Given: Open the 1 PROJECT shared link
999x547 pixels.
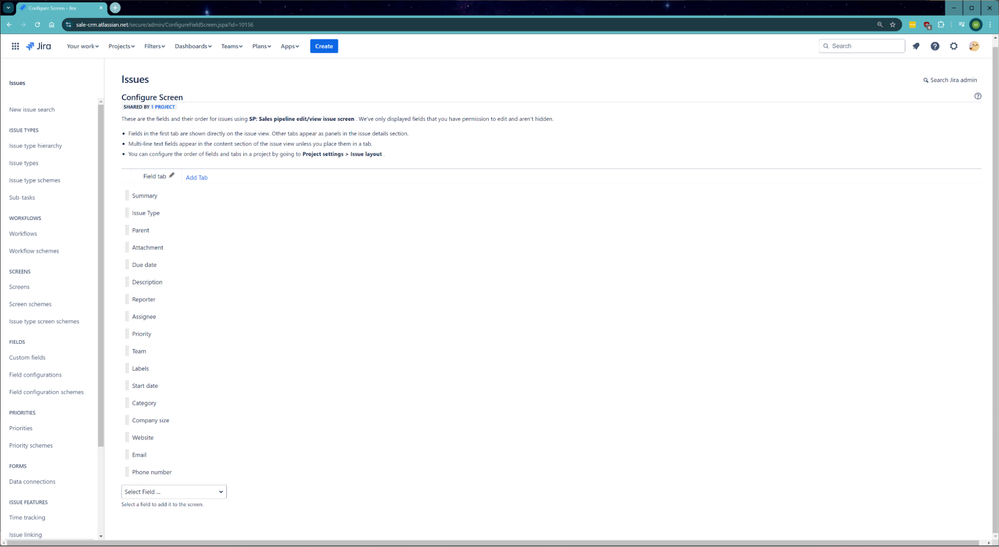Looking at the screenshot, I should 164,107.
